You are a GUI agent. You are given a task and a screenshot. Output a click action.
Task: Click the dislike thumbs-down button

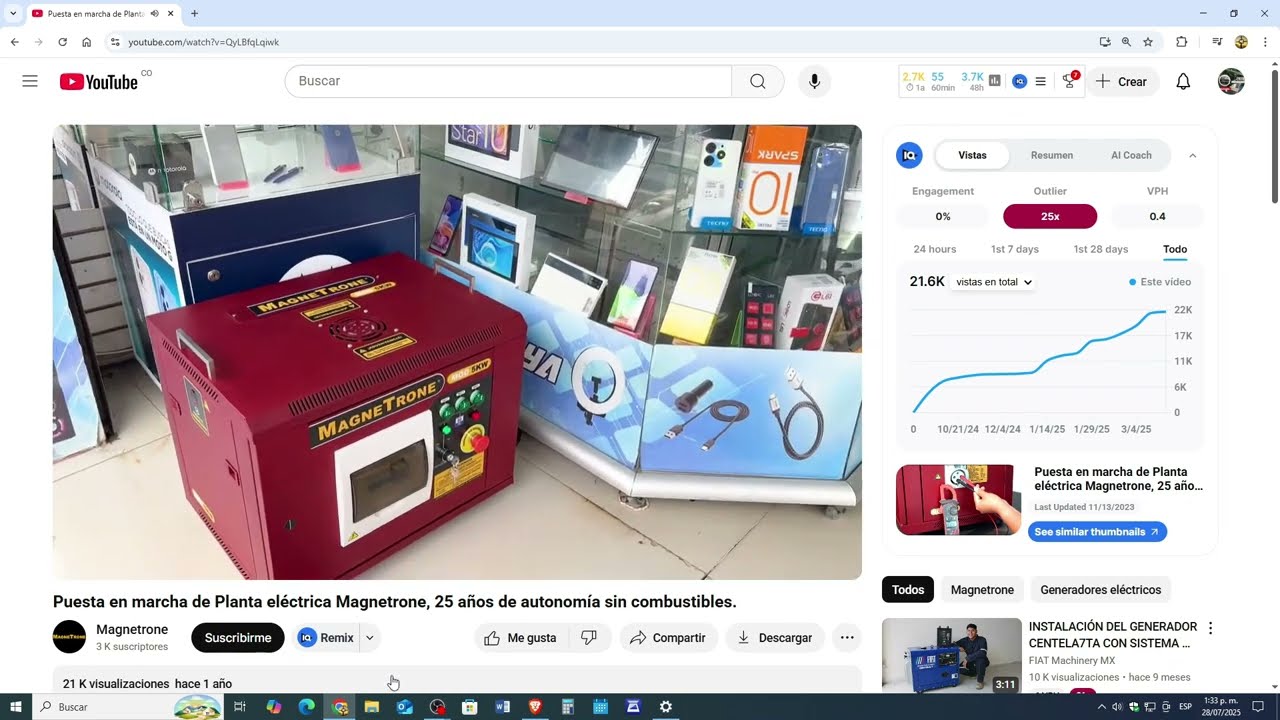pos(589,638)
